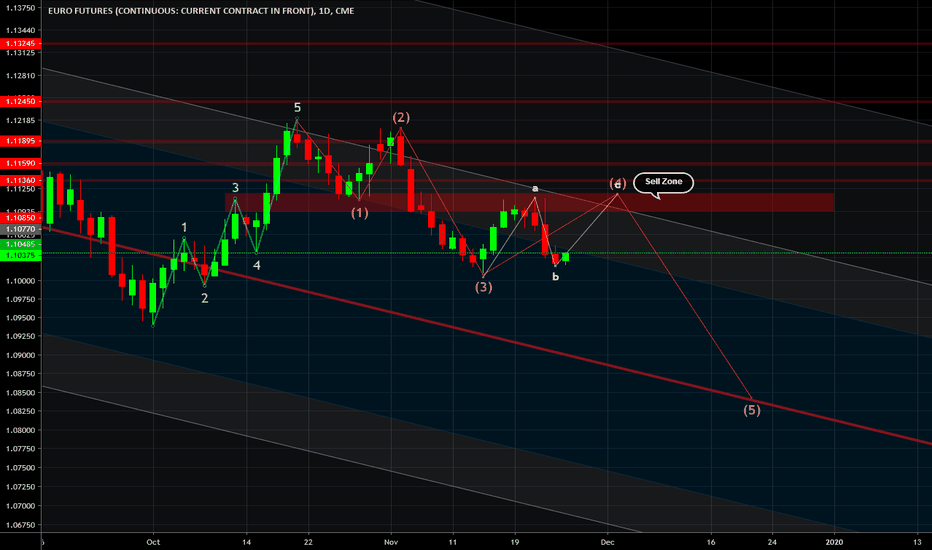Select the white wave label 5 at the October peak
Screen dimensions: 932x550
point(297,108)
